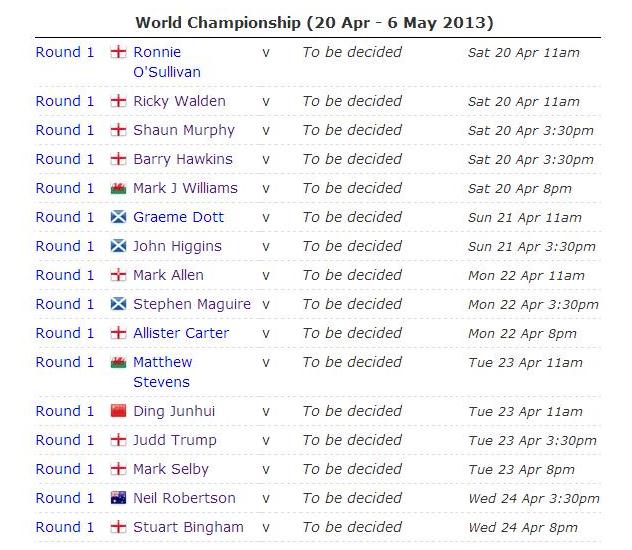
Task: Click the England flag beside Ronnie O'Sullivan
Action: (x=119, y=52)
